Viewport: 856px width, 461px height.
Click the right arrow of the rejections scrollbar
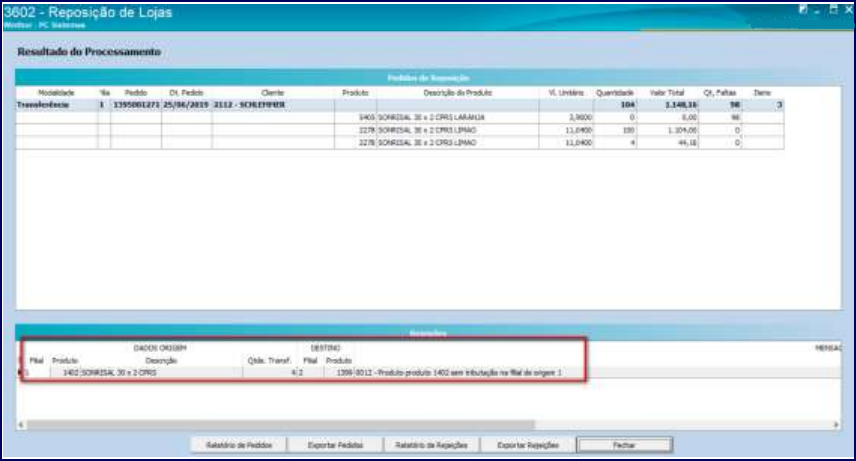click(836, 424)
